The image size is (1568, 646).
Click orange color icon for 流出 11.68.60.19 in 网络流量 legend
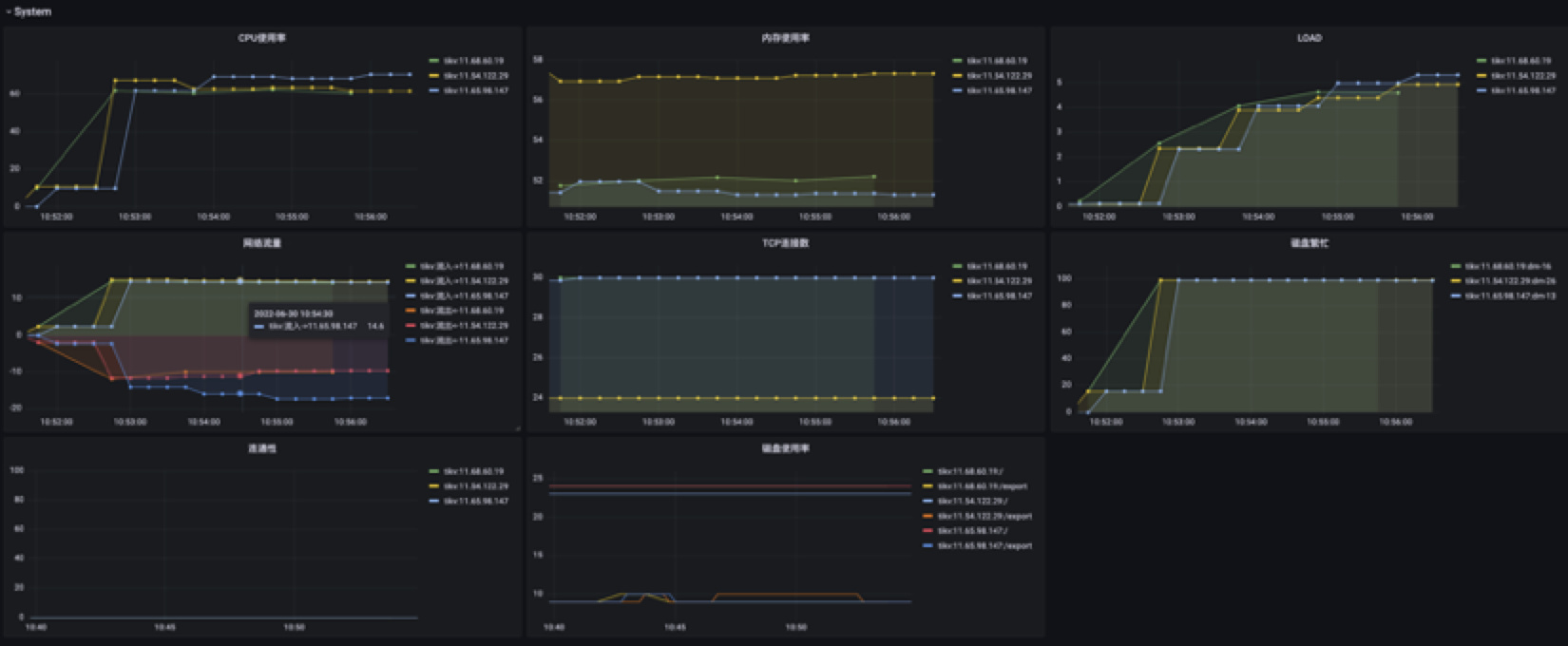coord(411,311)
